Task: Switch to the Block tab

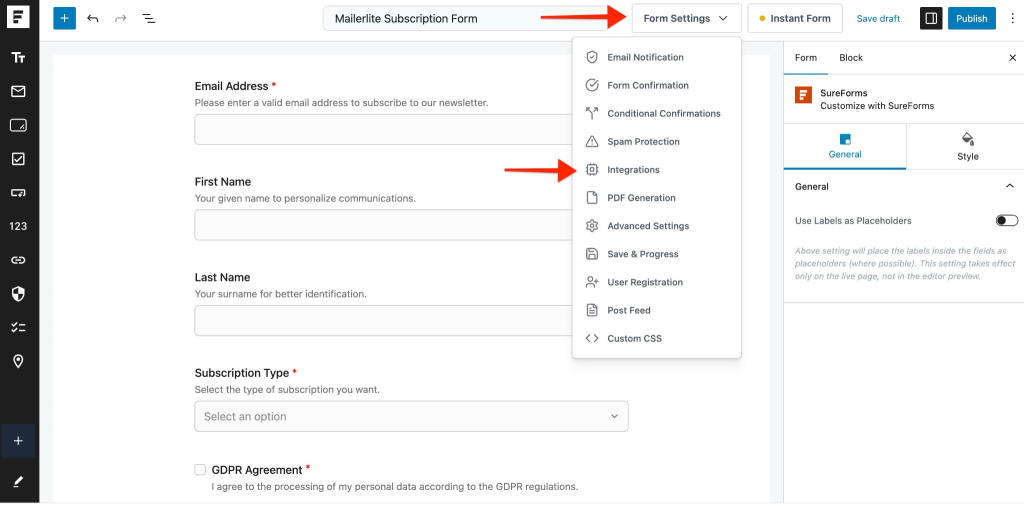Action: pos(851,57)
